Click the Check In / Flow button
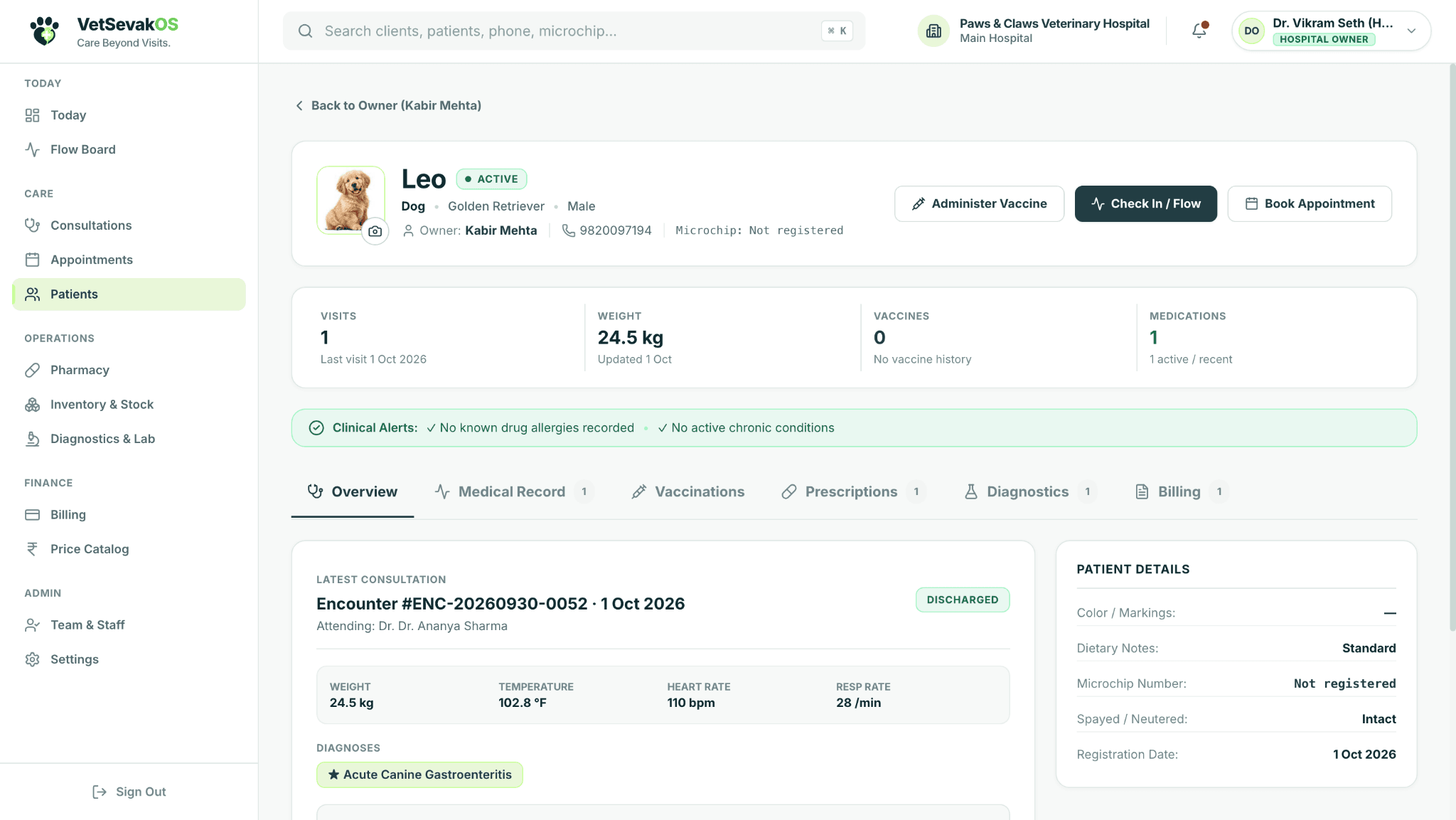Image resolution: width=1456 pixels, height=820 pixels. pos(1146,203)
